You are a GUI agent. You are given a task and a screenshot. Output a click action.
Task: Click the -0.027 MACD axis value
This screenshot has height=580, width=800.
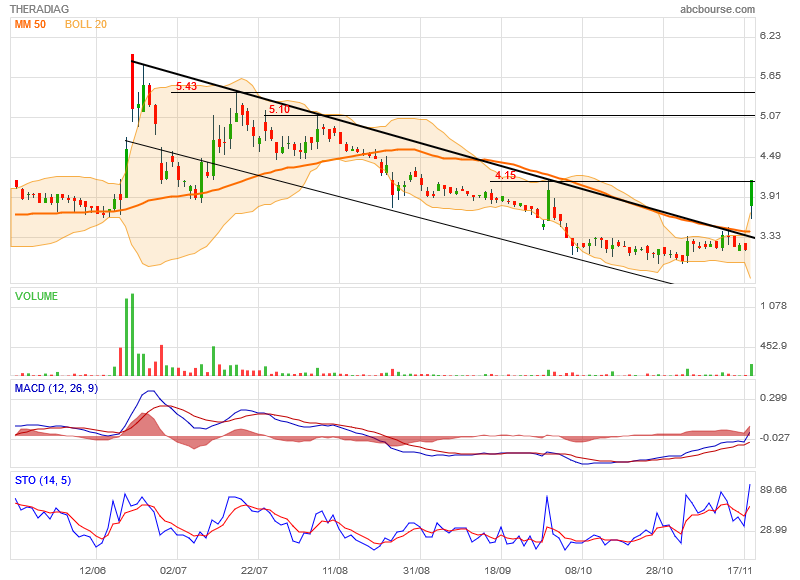point(773,437)
